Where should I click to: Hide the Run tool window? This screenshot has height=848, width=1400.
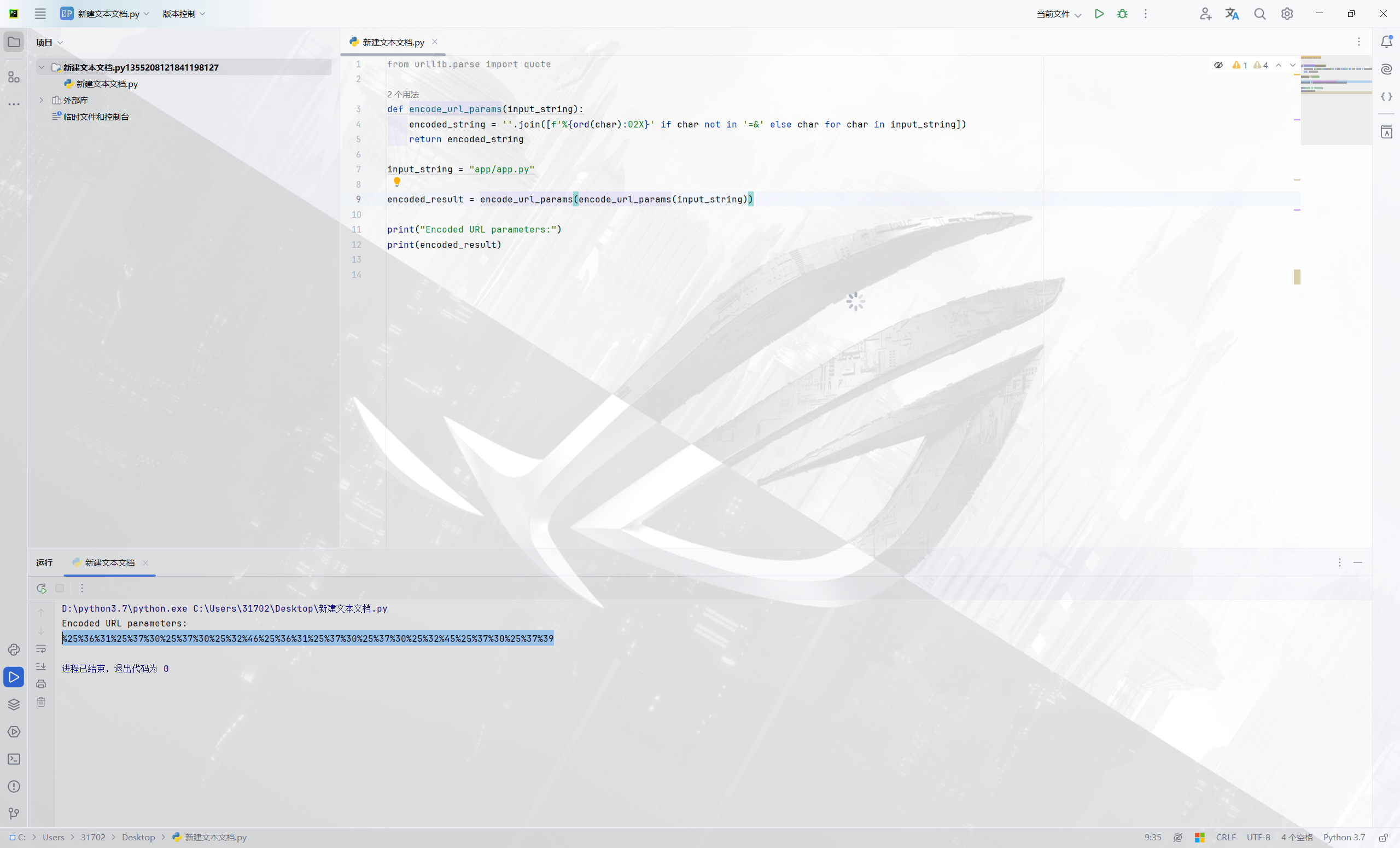coord(1358,562)
